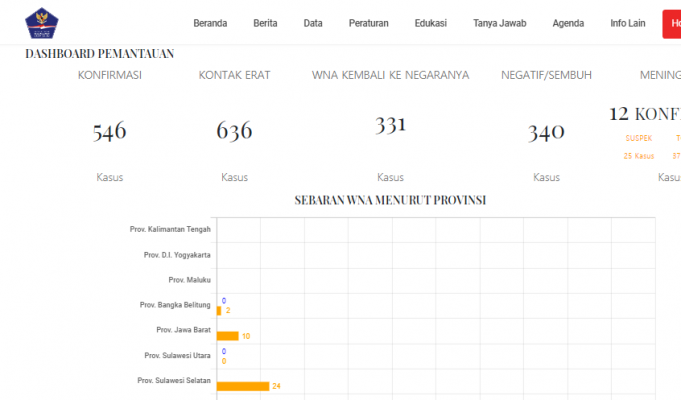681x400 pixels.
Task: Click the Sebaran WNA Menurut Provinsi title
Action: (390, 200)
